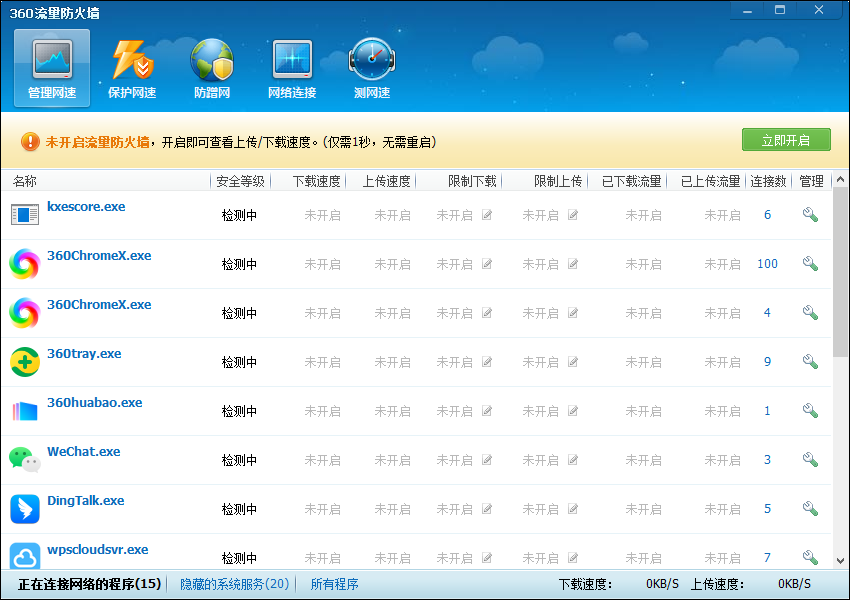Screen dimensions: 850x600
Task: Click scrollbar up arrow of process list
Action: [840, 179]
